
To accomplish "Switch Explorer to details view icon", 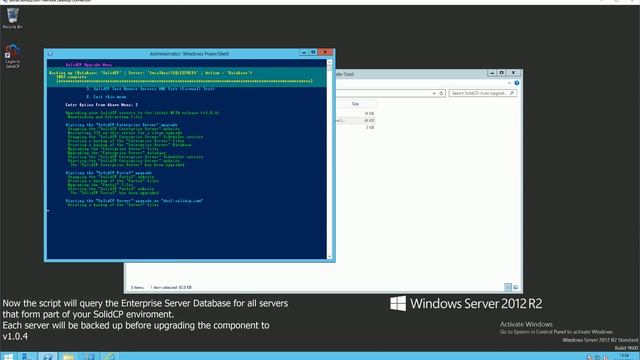I will pos(508,287).
